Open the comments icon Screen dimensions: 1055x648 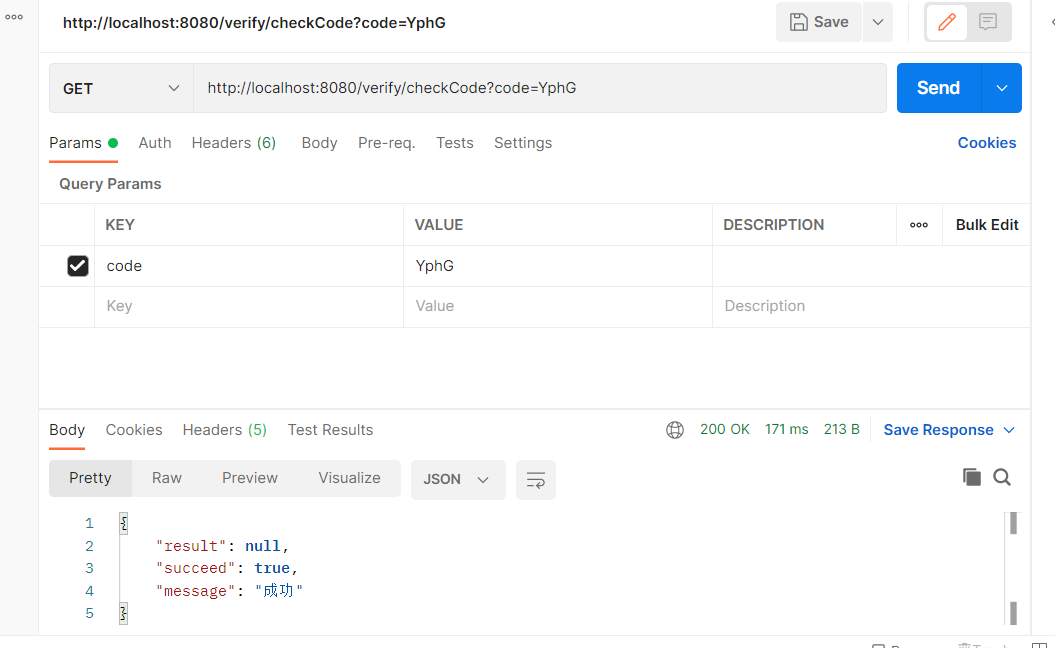click(988, 22)
